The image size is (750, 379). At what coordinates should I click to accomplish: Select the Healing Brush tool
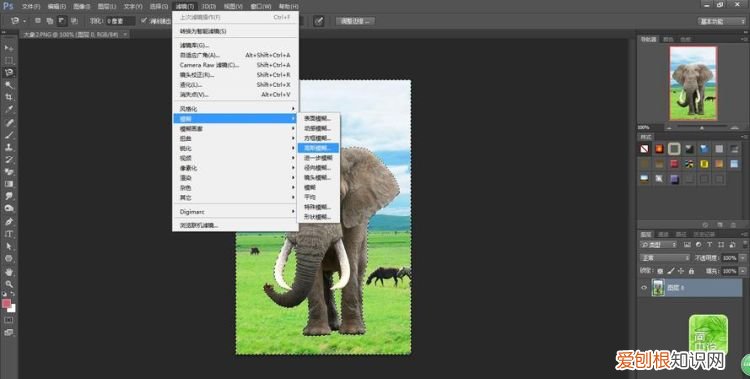click(x=9, y=123)
